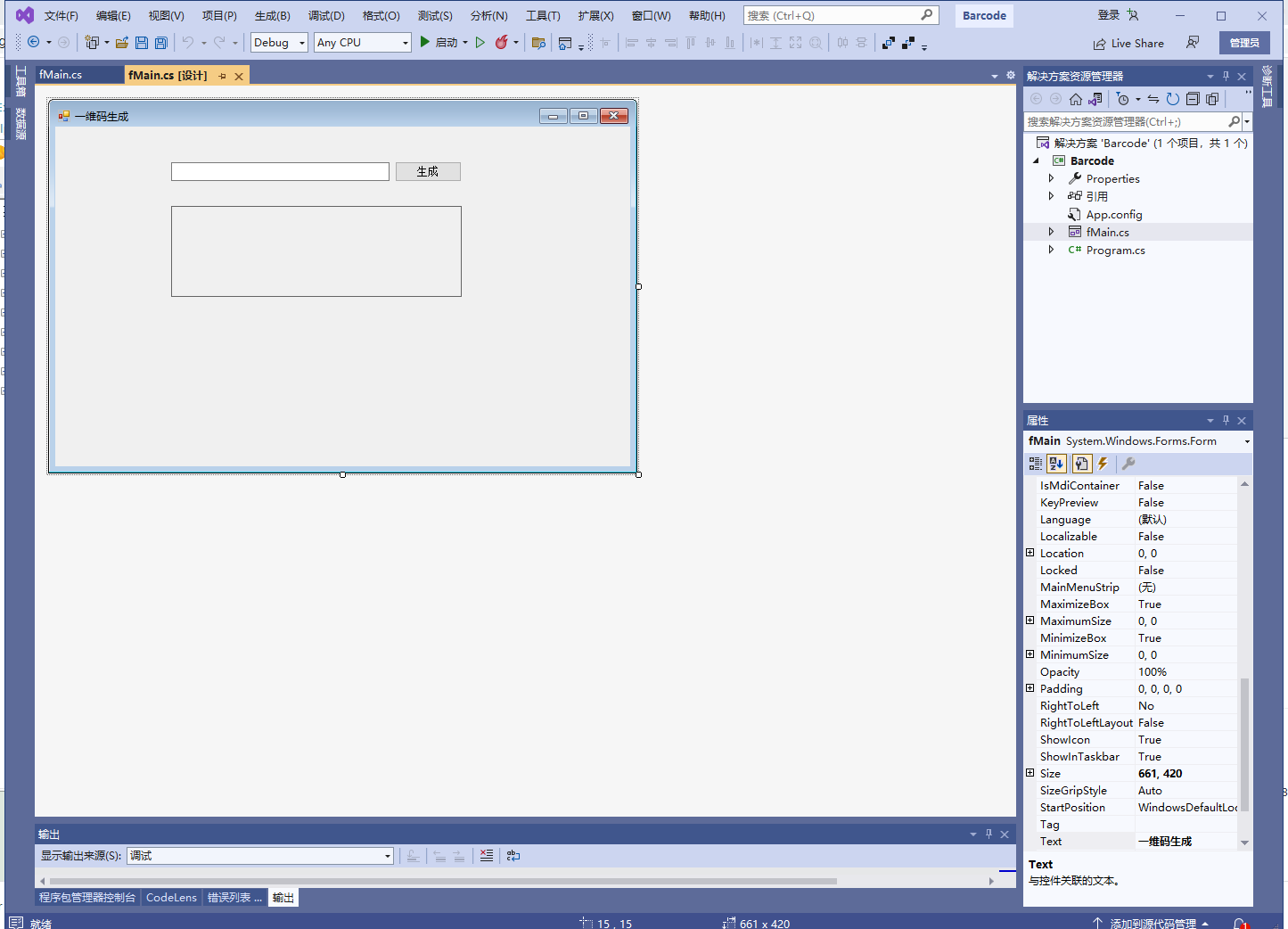1288x929 pixels.
Task: Toggle the Properties view button
Action: pos(1081,464)
